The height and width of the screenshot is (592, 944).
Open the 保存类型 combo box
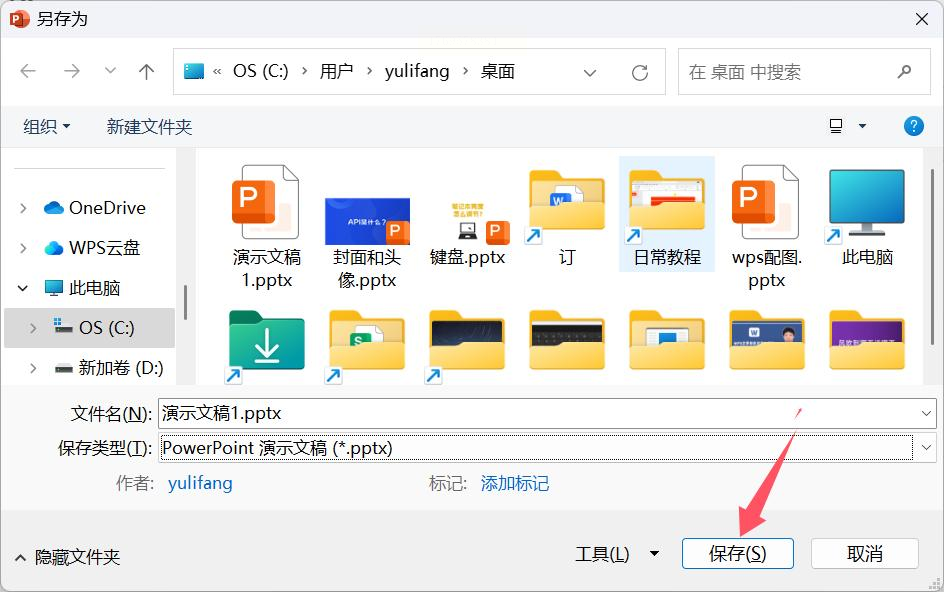pos(547,447)
